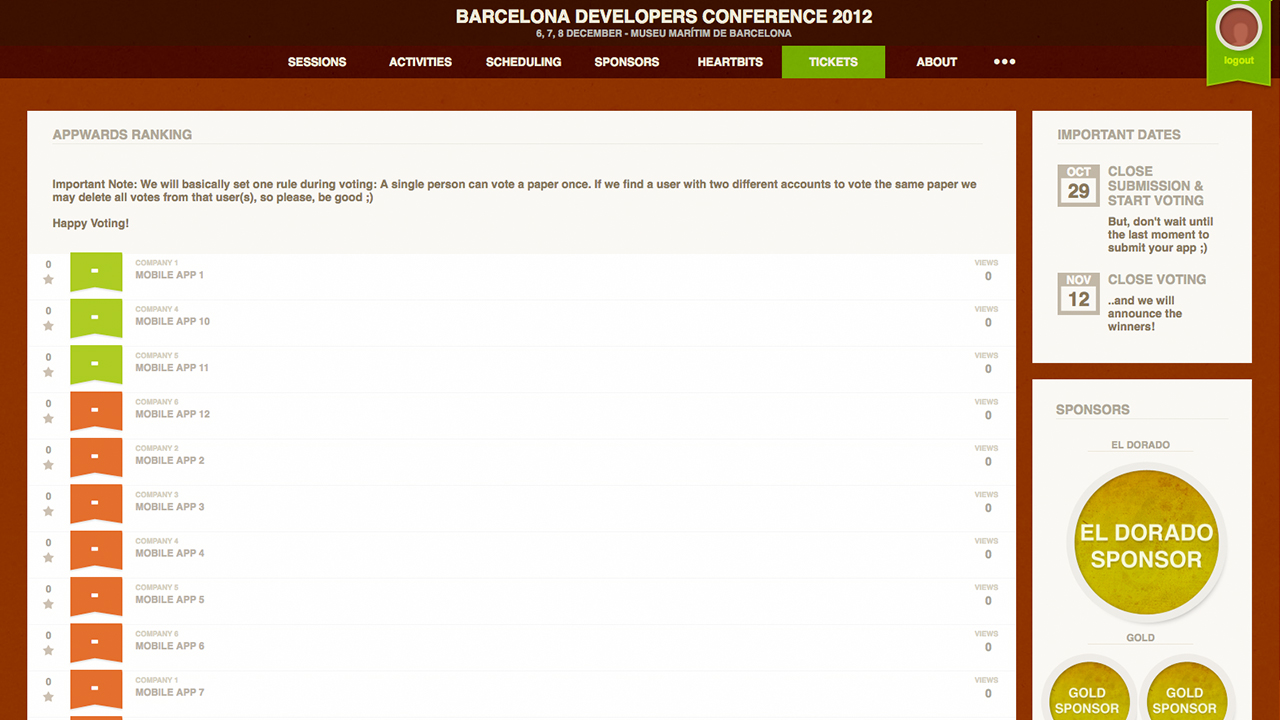The image size is (1280, 720).
Task: Open the Mobile App 11 link
Action: click(x=172, y=368)
